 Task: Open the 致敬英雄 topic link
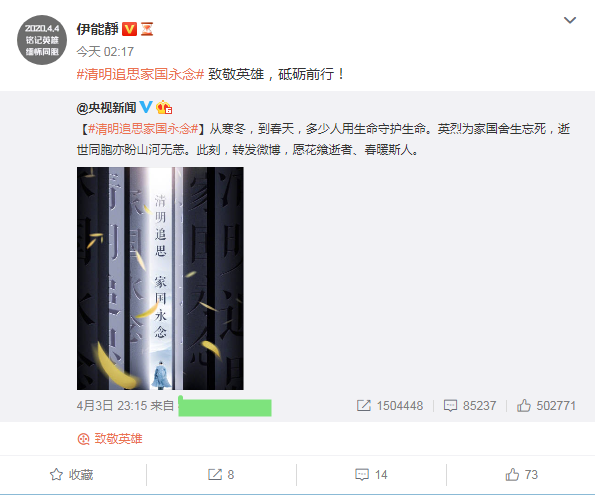click(x=110, y=439)
